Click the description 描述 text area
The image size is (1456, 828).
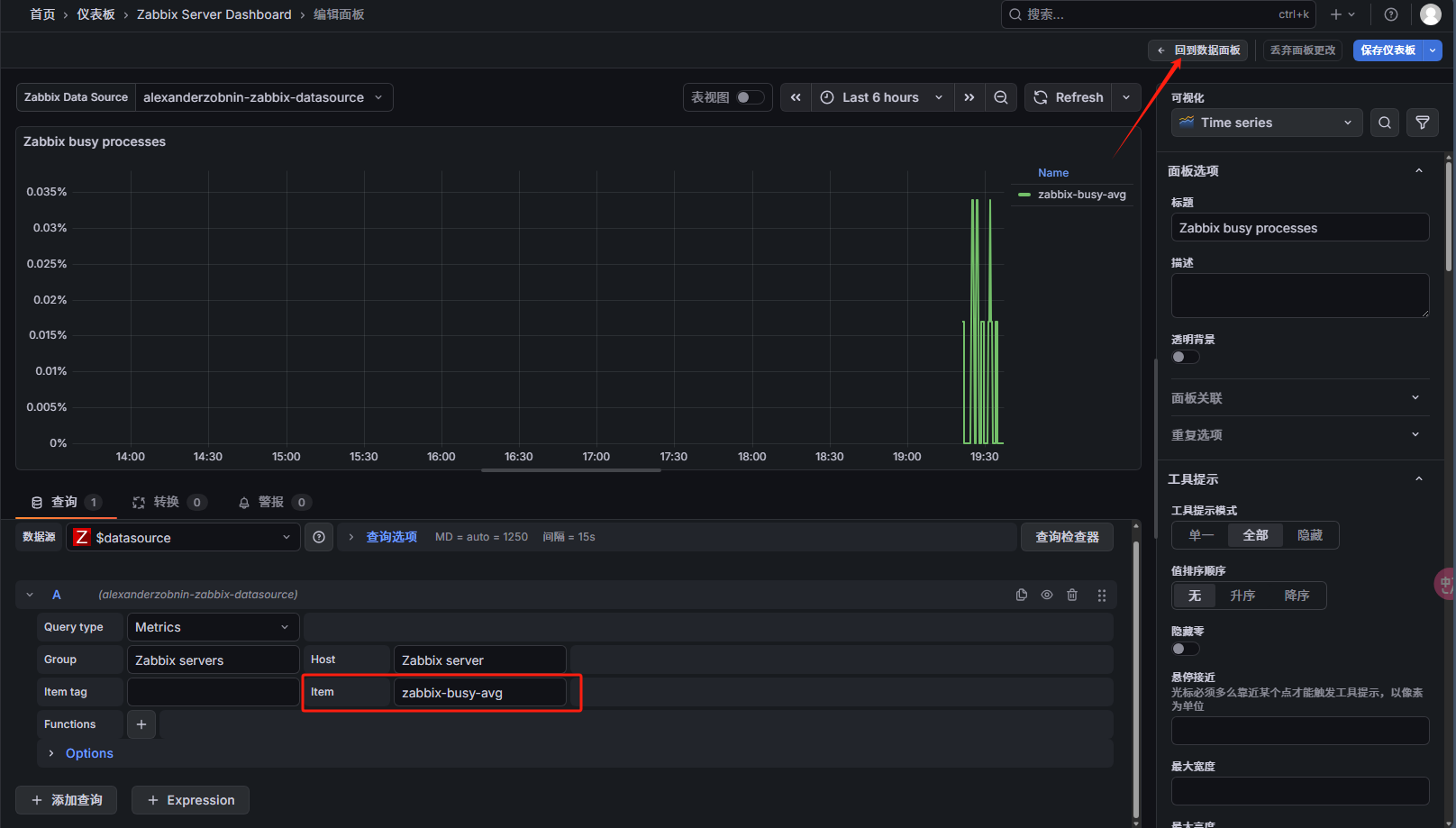1300,296
